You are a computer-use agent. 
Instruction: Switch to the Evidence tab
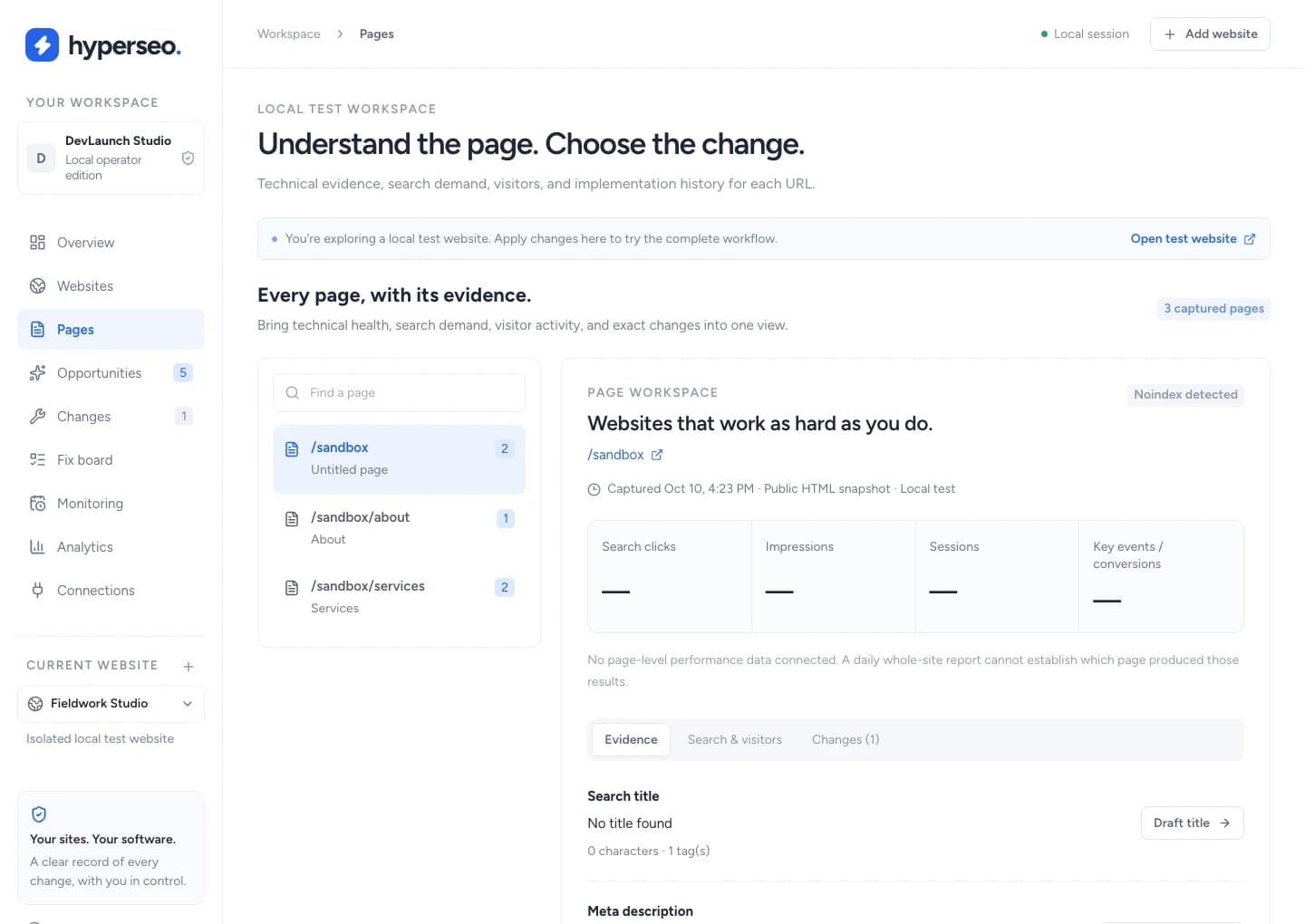click(631, 739)
